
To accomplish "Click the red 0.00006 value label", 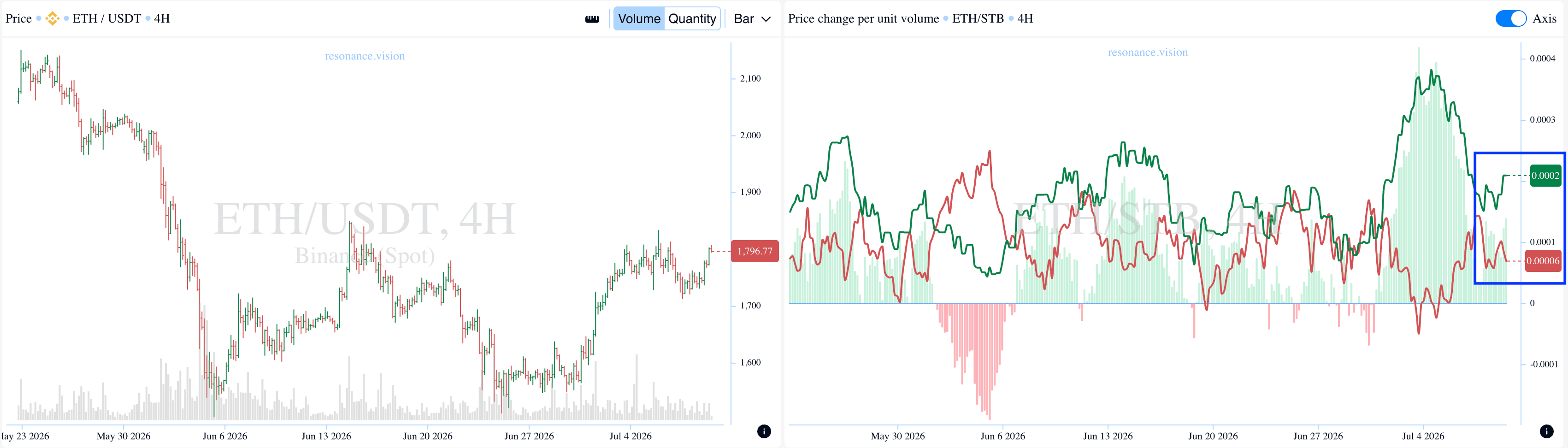I will tap(1543, 261).
